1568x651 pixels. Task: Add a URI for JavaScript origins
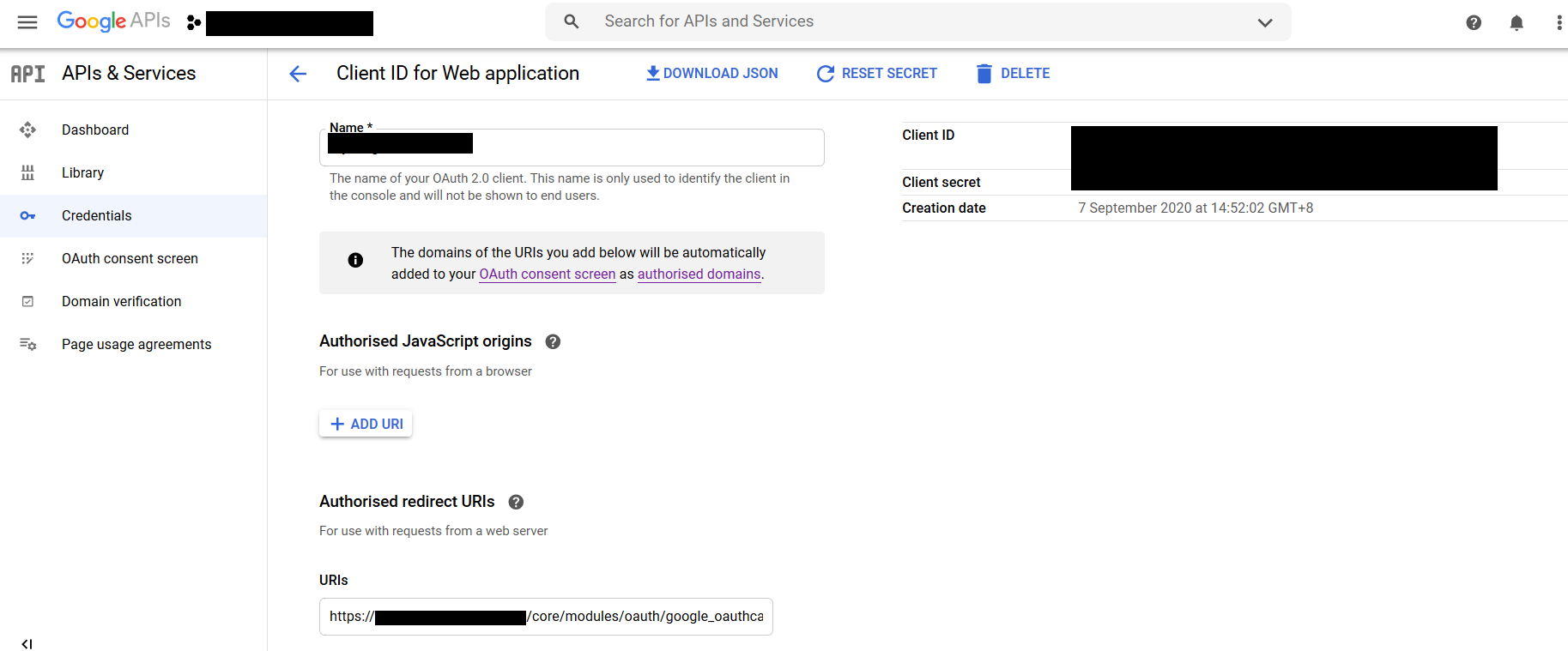point(366,424)
